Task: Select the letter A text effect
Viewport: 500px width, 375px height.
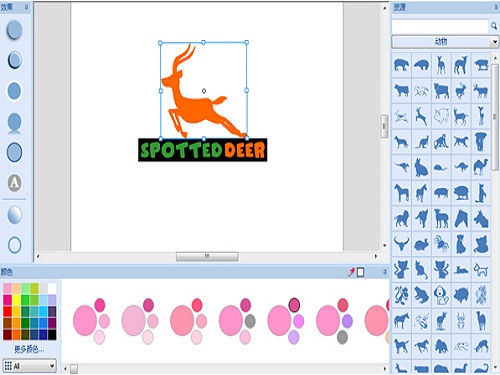Action: pos(14,183)
